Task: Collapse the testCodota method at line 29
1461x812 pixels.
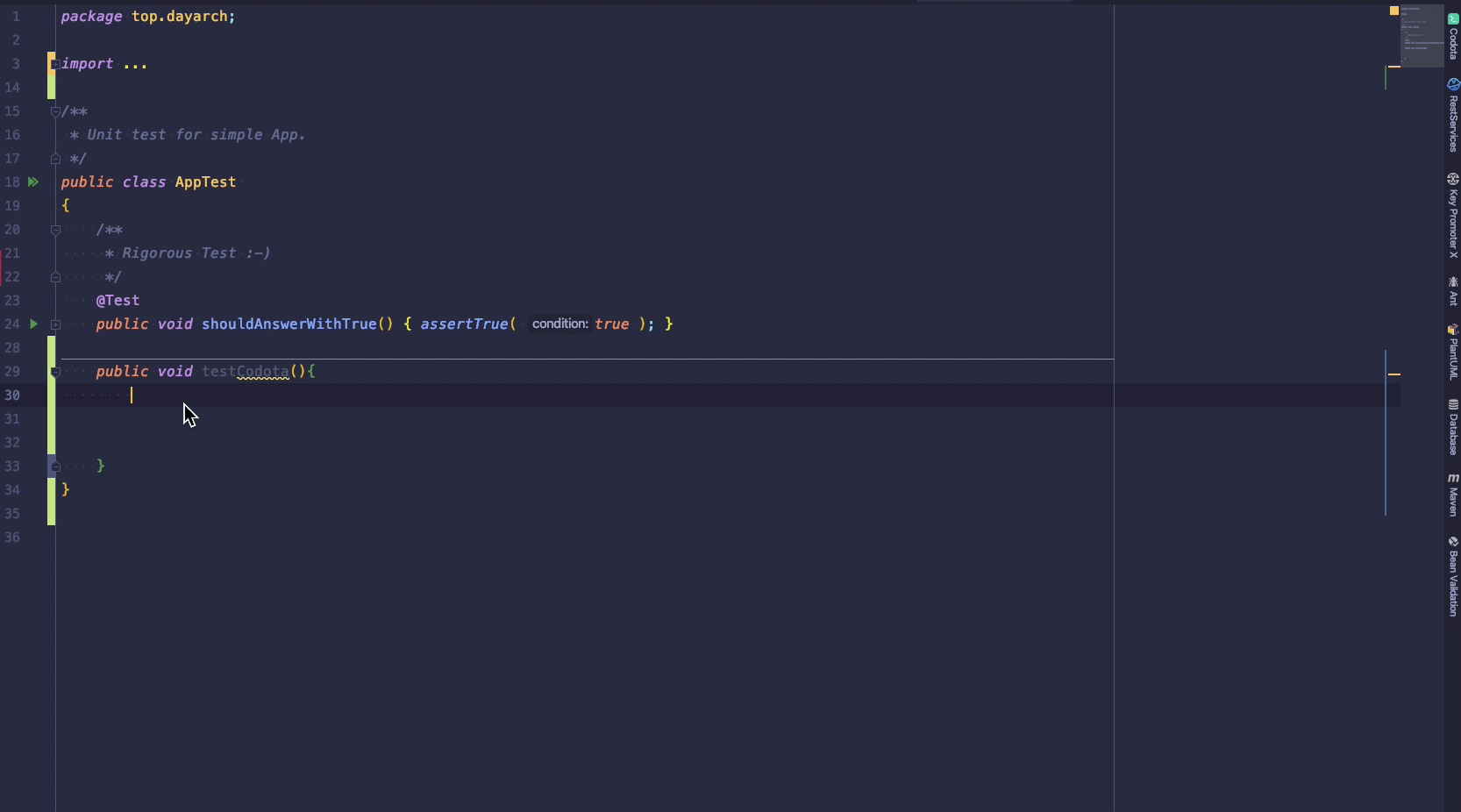Action: point(55,372)
